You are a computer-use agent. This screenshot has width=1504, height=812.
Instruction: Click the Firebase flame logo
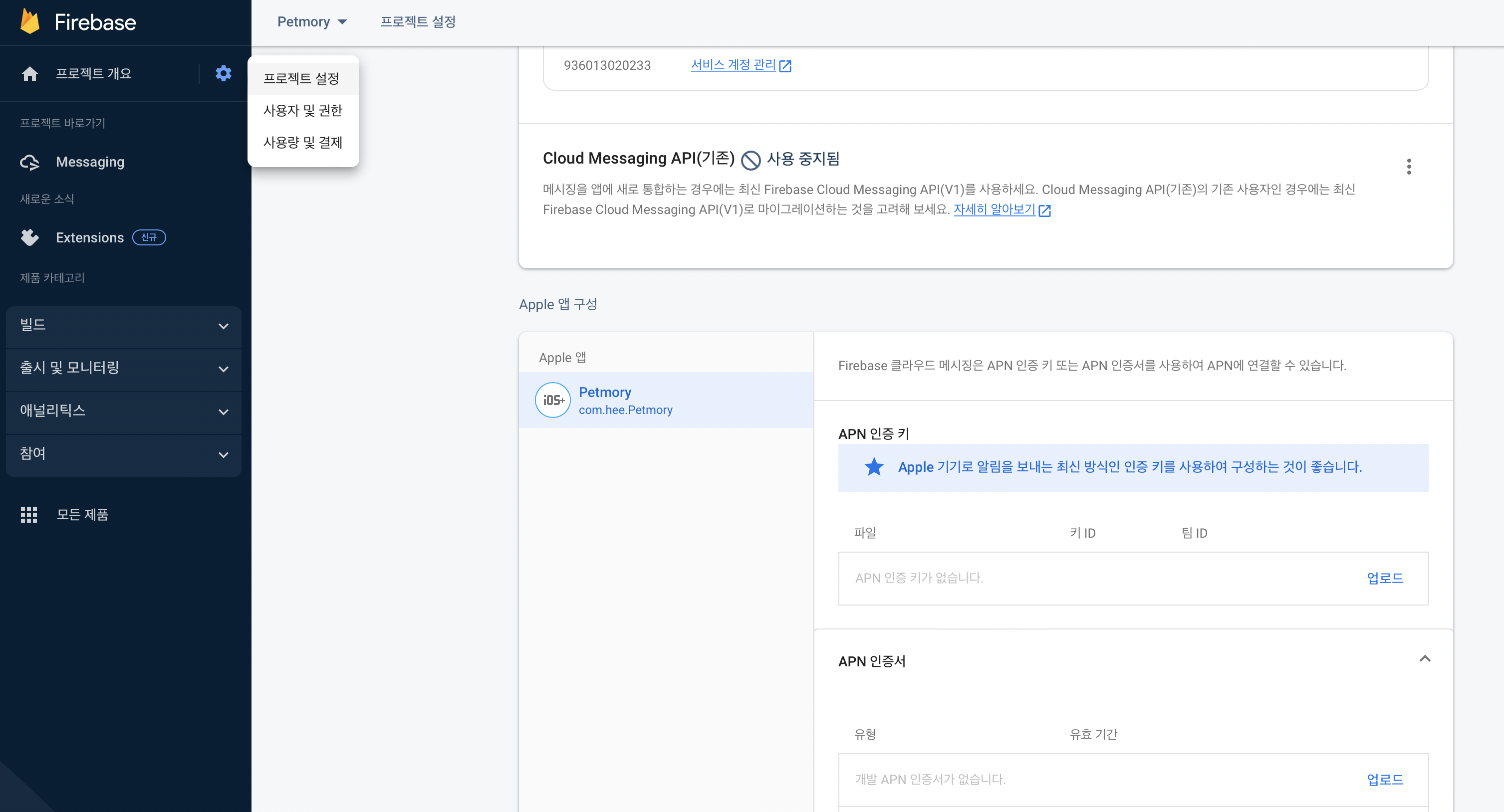[x=30, y=21]
